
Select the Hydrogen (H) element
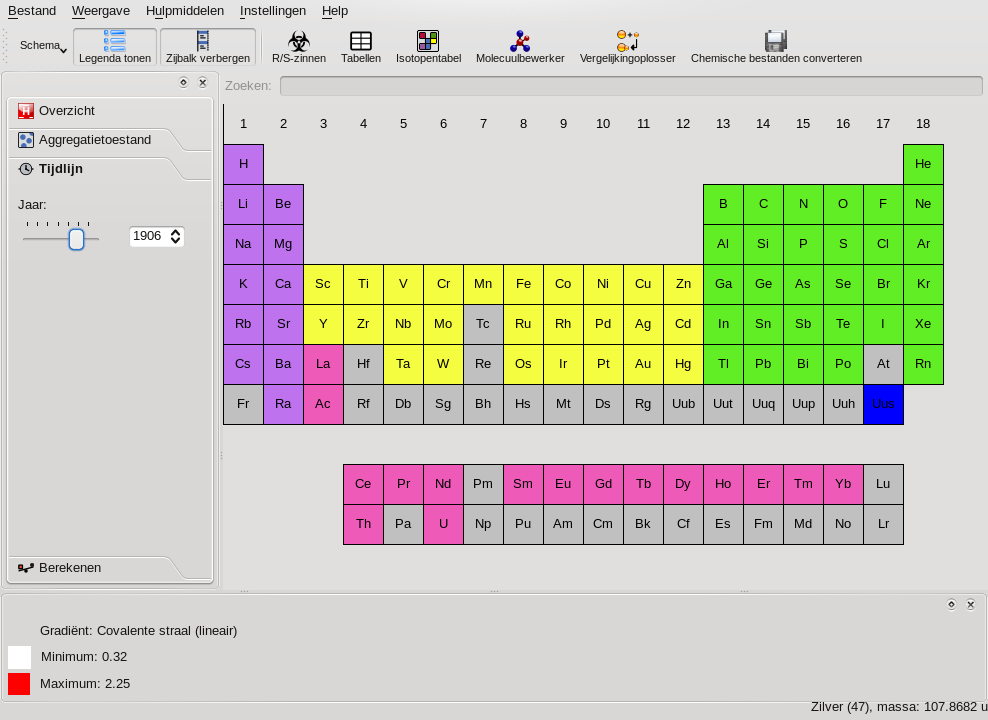[x=243, y=164]
